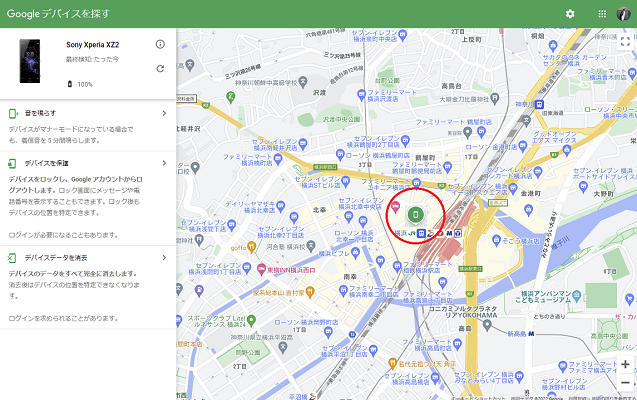The height and width of the screenshot is (400, 637).
Task: Open the settings gear in header
Action: pos(570,14)
